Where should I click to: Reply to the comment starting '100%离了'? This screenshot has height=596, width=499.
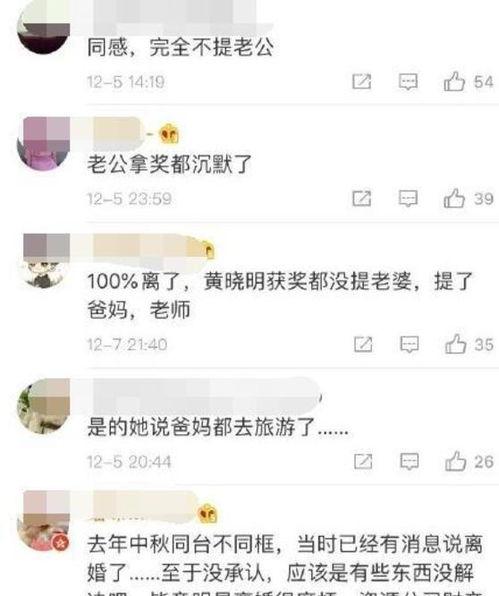click(409, 344)
